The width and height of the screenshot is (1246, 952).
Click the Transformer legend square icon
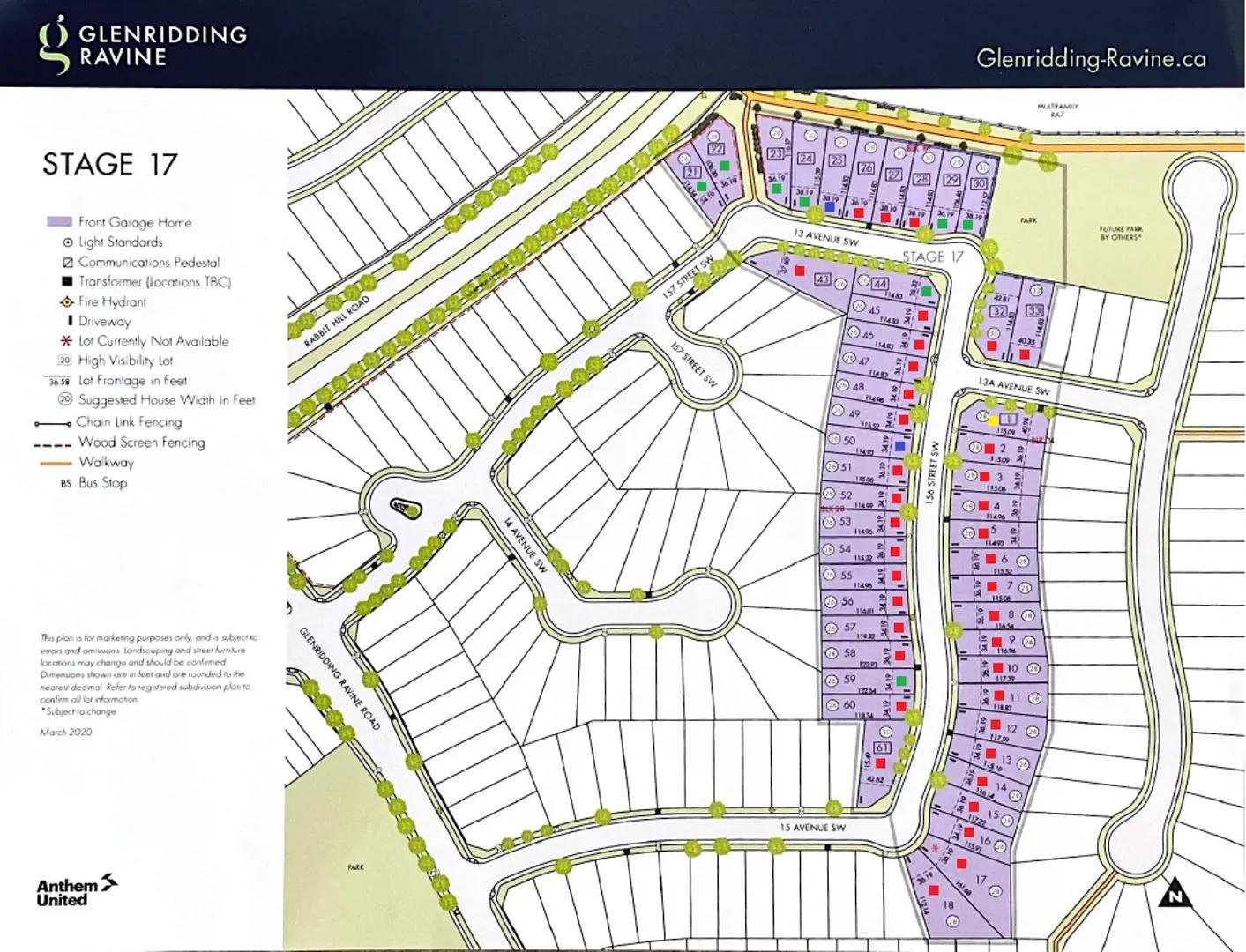coord(67,282)
